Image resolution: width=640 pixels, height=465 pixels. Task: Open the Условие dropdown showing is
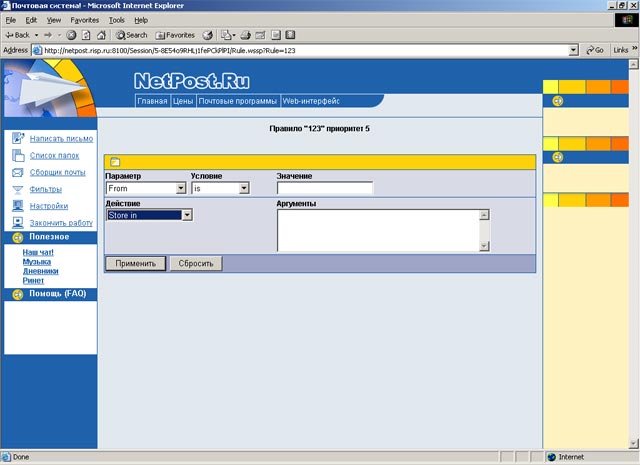(x=220, y=188)
